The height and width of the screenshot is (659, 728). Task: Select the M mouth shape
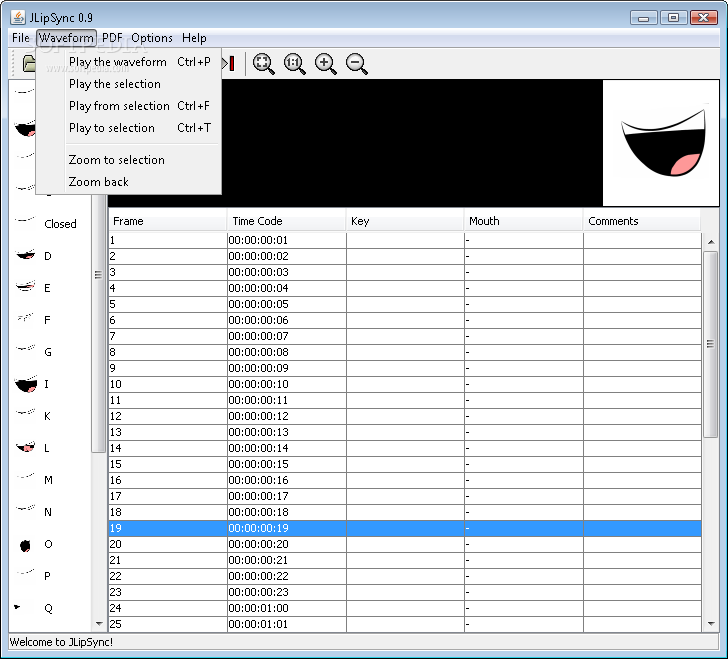pyautogui.click(x=34, y=480)
